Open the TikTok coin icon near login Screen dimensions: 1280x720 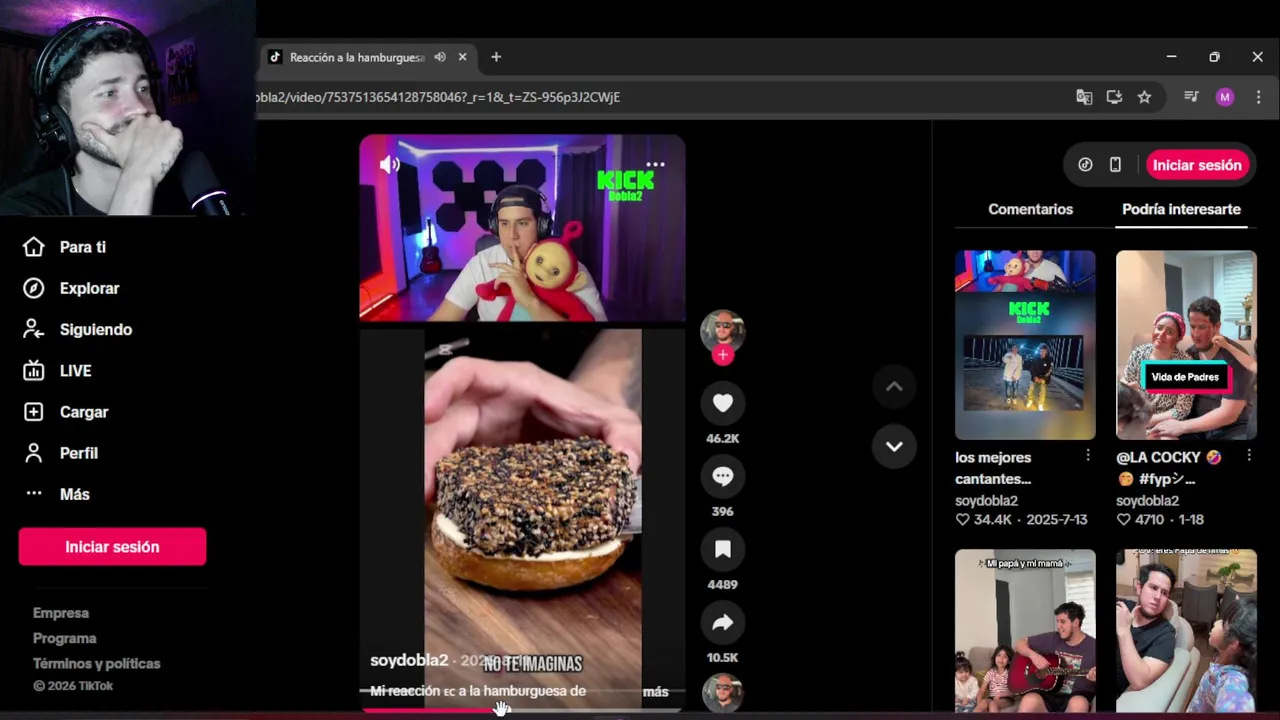(1085, 165)
